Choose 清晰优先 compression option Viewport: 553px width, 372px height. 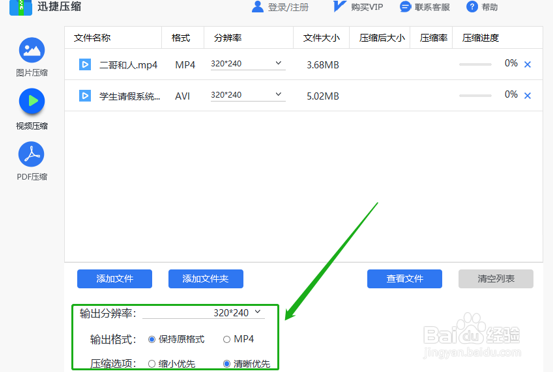(227, 364)
